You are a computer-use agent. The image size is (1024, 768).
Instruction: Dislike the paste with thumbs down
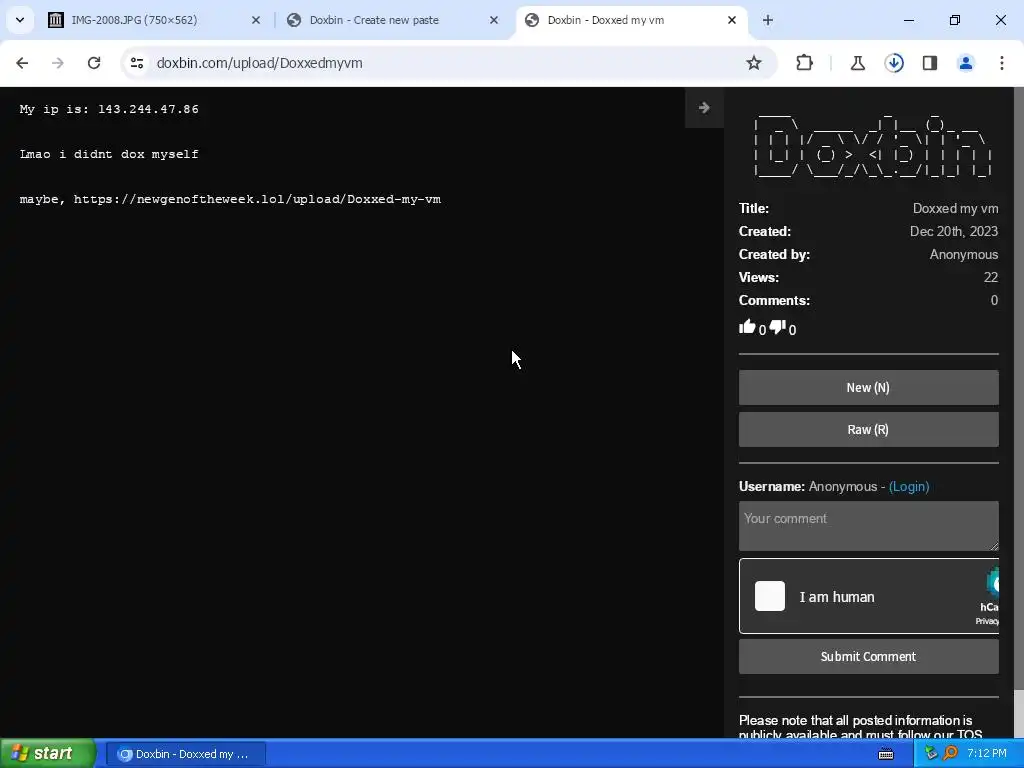(777, 327)
